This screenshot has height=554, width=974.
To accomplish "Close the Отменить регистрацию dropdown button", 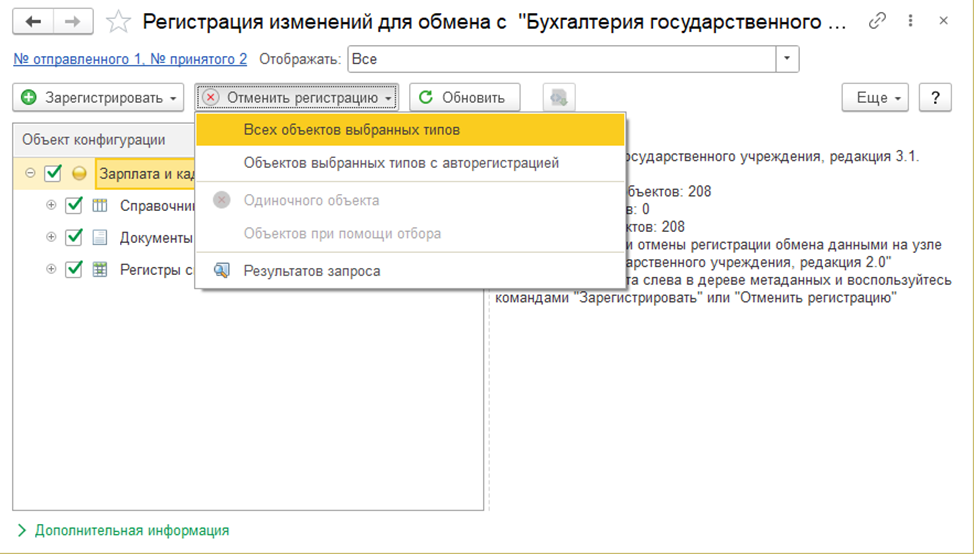I will pyautogui.click(x=297, y=98).
